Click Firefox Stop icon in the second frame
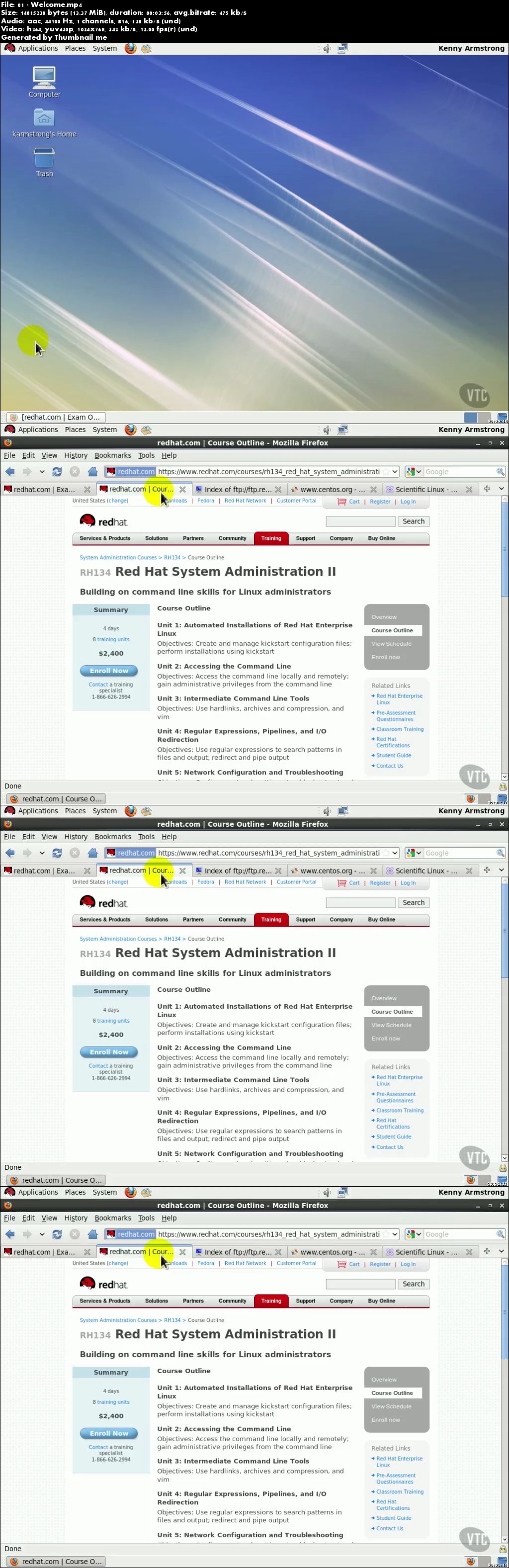 coord(75,471)
